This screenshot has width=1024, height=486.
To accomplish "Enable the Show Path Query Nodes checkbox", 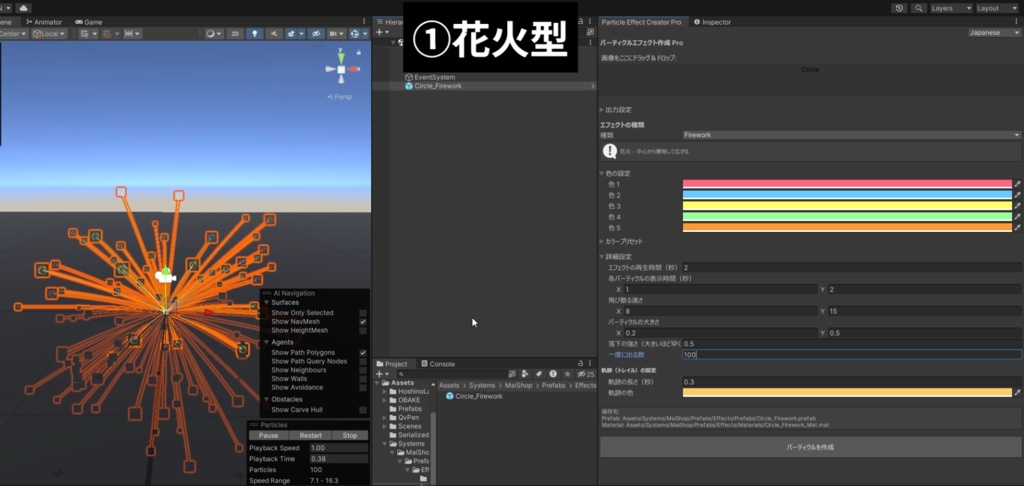I will point(363,361).
